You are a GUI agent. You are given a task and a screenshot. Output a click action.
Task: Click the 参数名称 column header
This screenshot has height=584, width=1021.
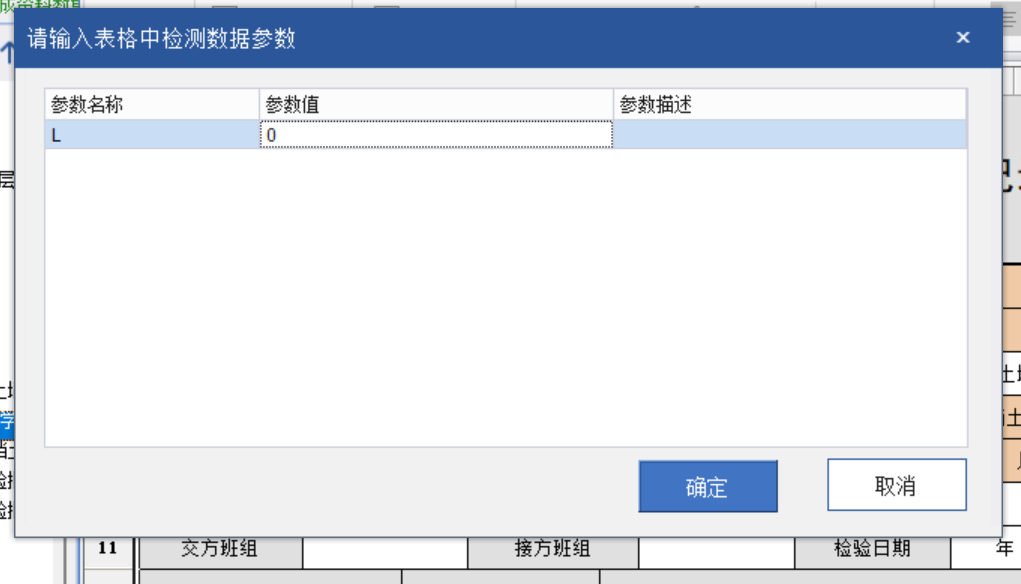pyautogui.click(x=152, y=104)
